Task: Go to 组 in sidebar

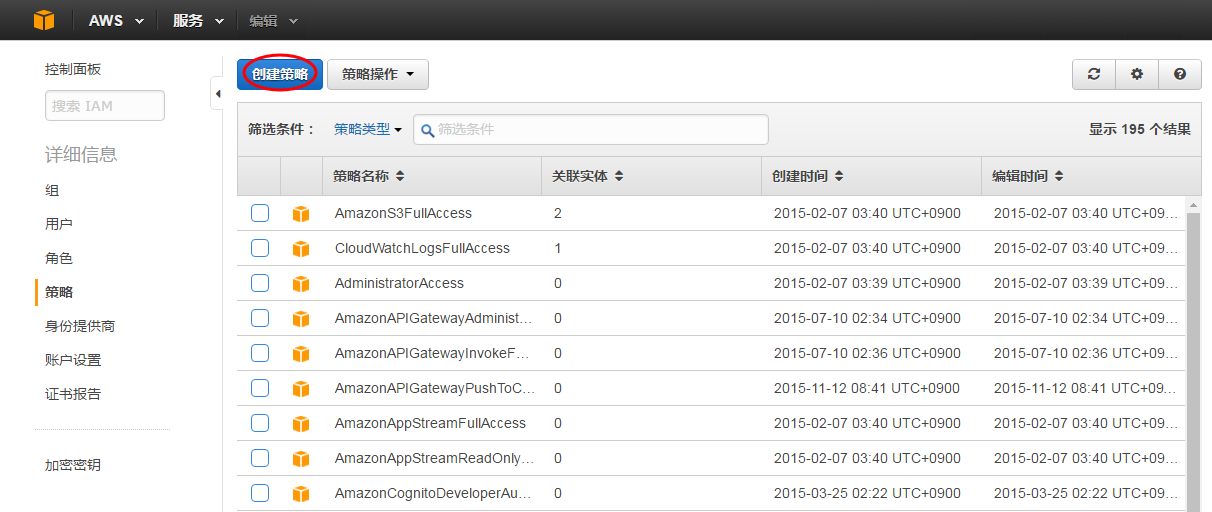Action: tap(52, 190)
